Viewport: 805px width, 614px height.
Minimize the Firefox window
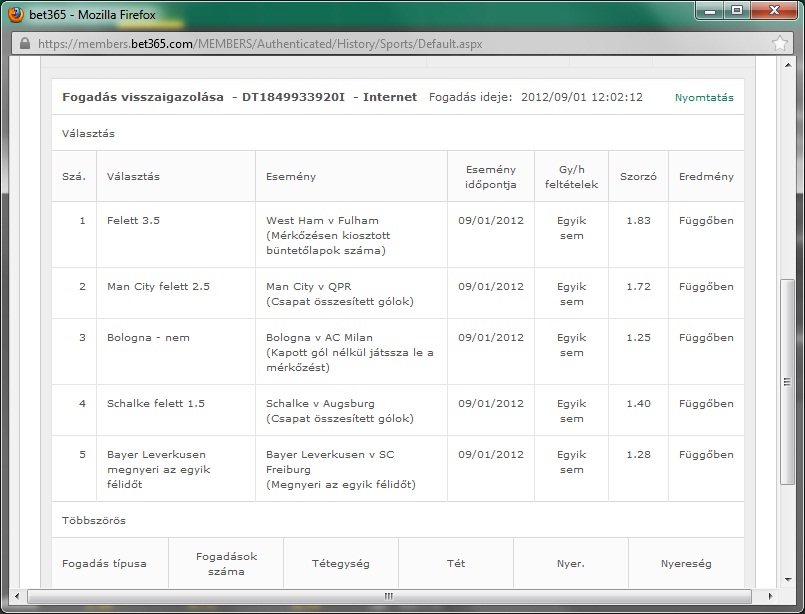coord(711,11)
